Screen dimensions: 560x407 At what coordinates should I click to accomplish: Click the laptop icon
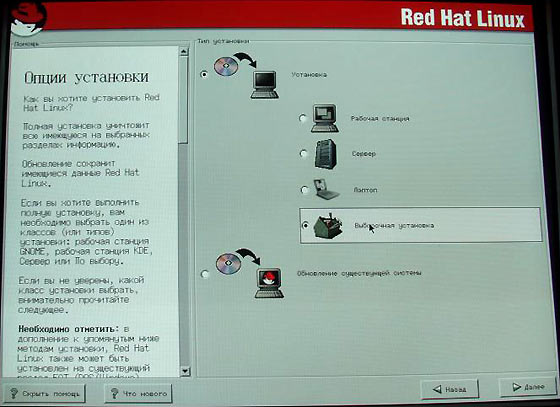coord(326,189)
